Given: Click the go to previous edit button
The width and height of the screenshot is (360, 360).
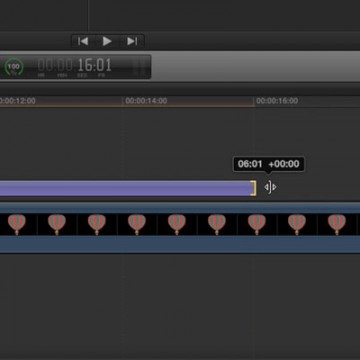Looking at the screenshot, I should [83, 41].
